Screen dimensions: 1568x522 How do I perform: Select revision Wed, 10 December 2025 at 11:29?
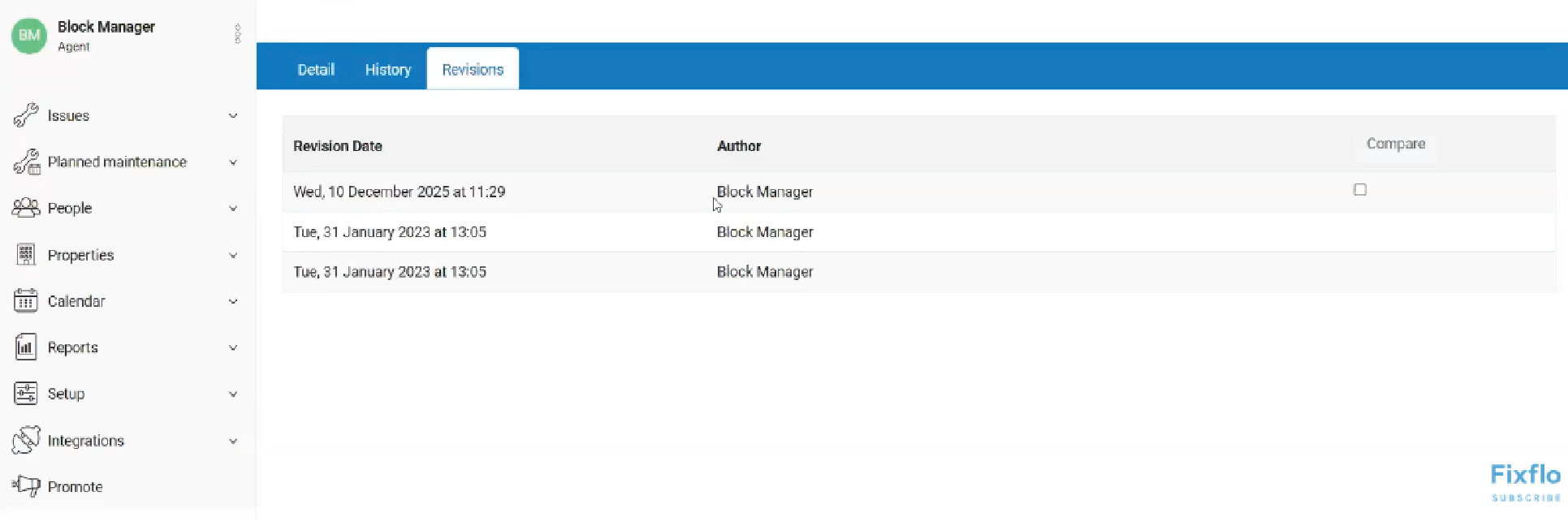(400, 192)
